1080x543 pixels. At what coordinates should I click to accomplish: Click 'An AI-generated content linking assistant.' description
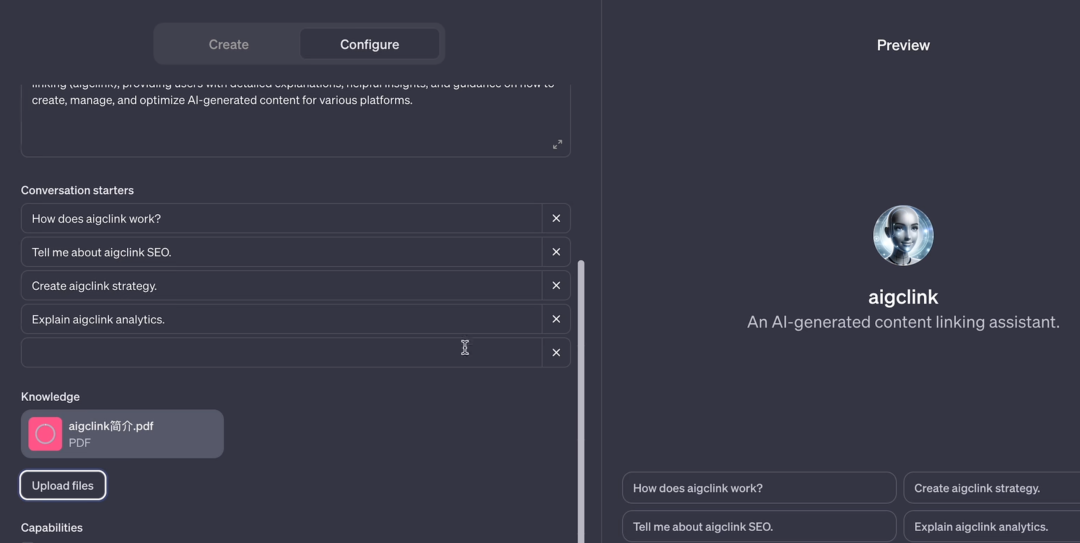coord(903,322)
